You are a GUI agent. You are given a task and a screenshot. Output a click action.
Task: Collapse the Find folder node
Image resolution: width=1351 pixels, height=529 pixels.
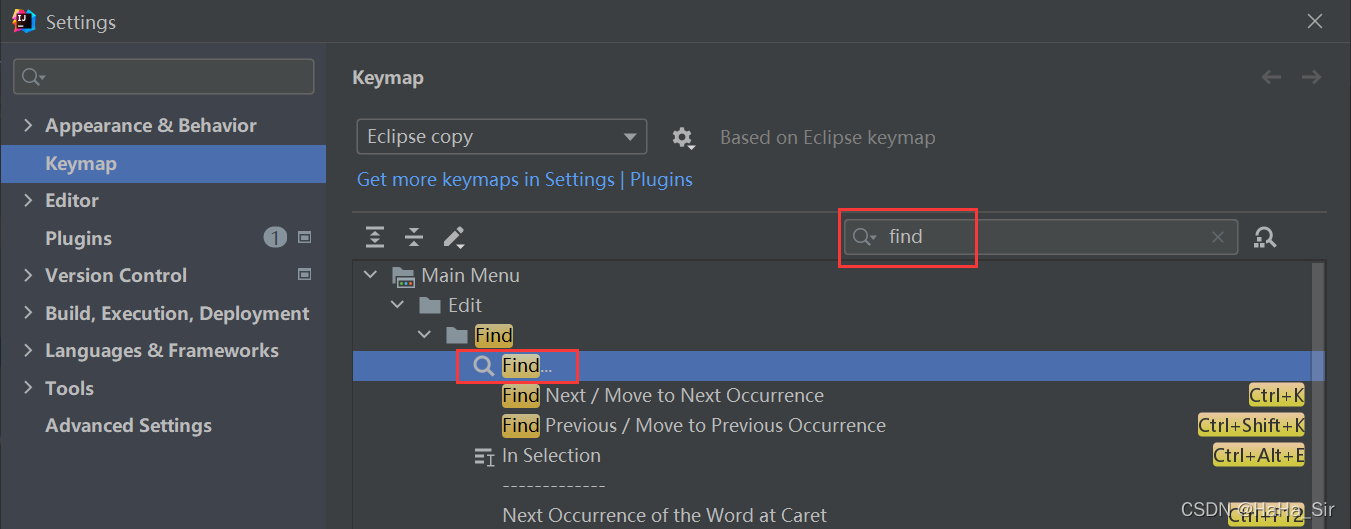click(425, 335)
